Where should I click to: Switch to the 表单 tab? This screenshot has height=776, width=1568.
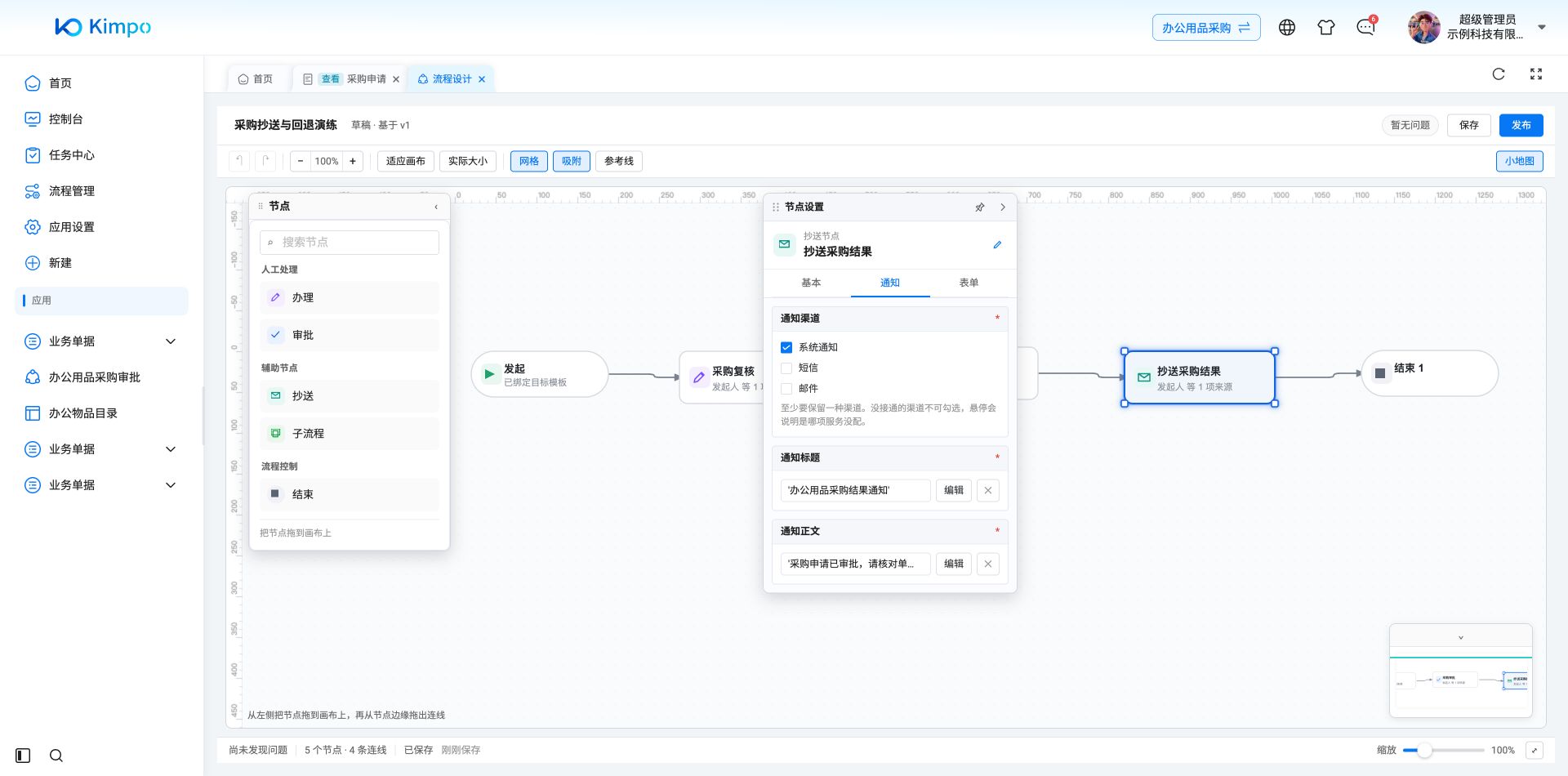tap(969, 283)
